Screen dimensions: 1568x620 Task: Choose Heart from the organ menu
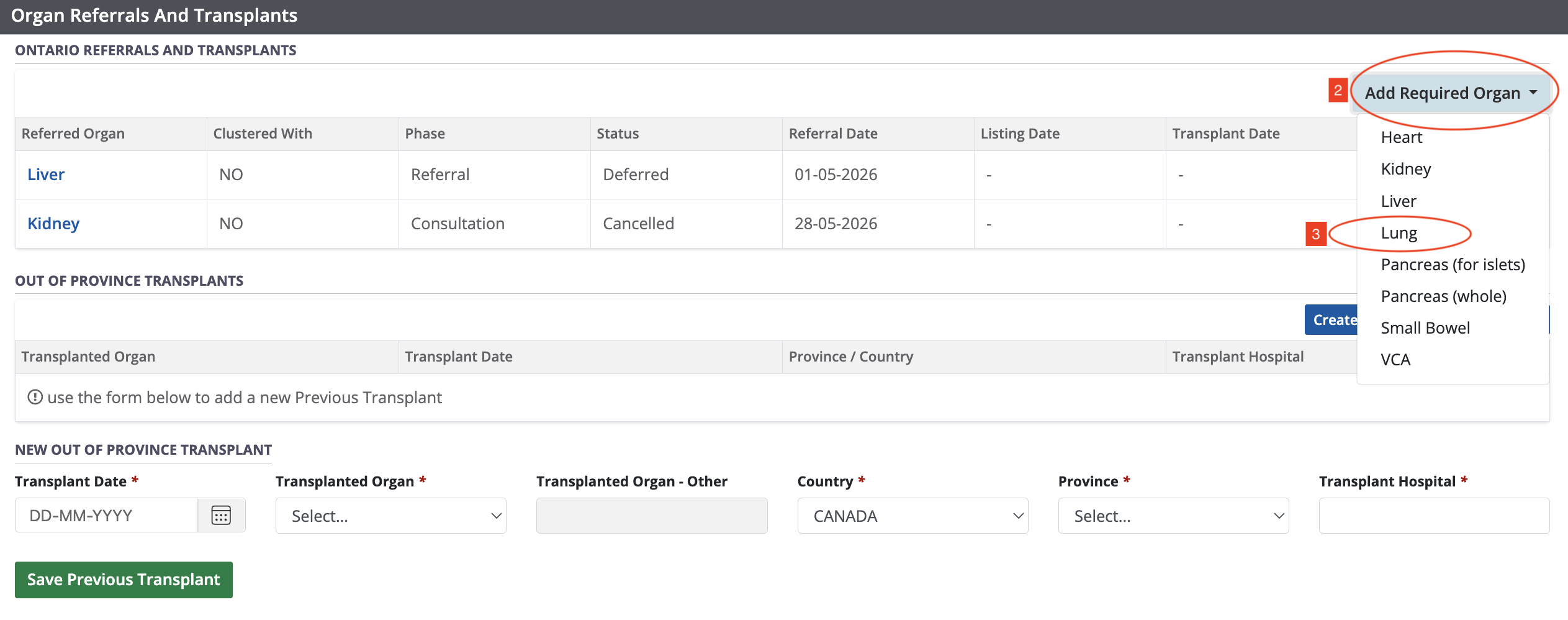(1401, 137)
